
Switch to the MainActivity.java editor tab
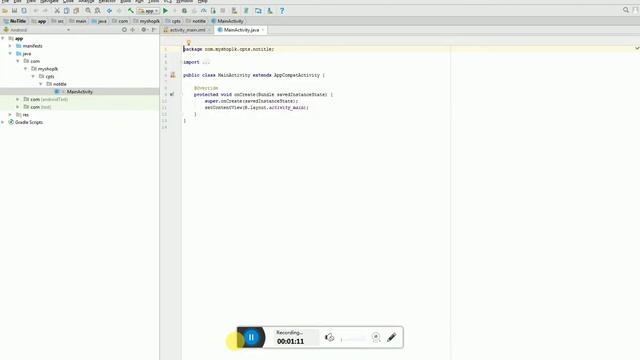(x=241, y=30)
